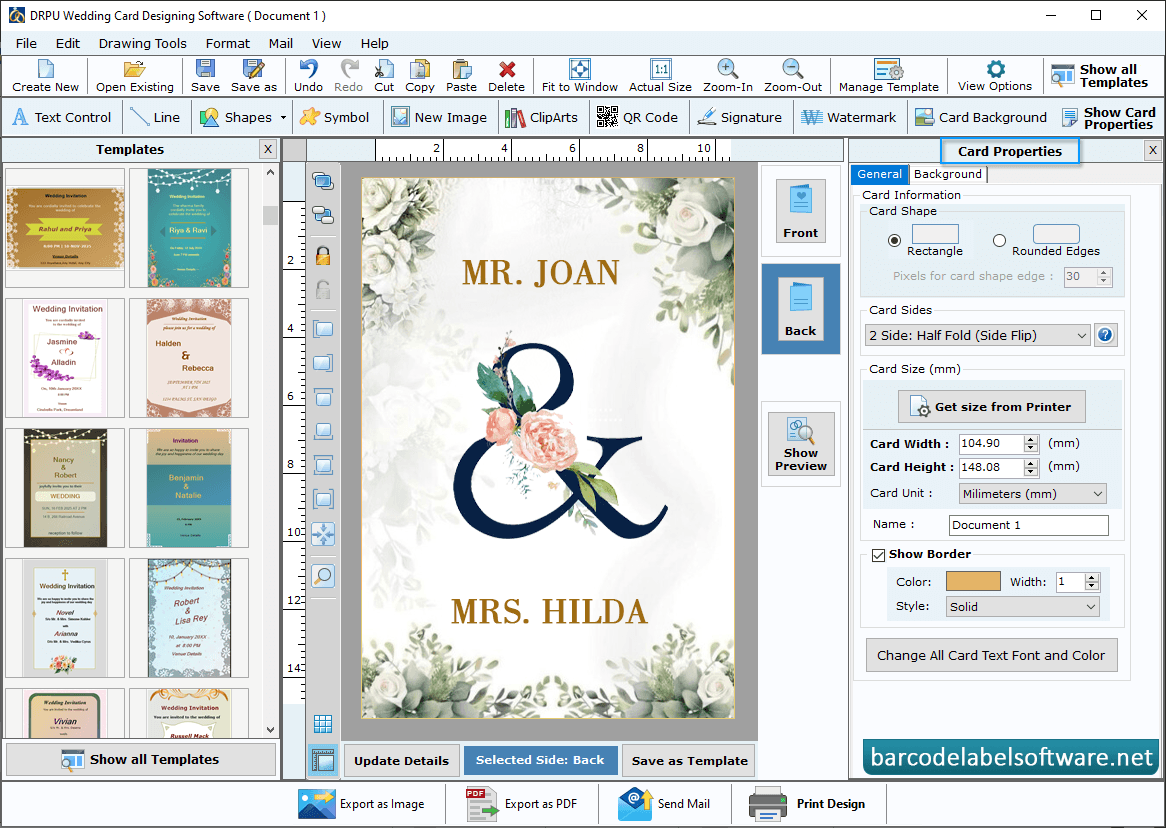1166x828 pixels.
Task: Click Get size from Printer button
Action: click(x=991, y=407)
